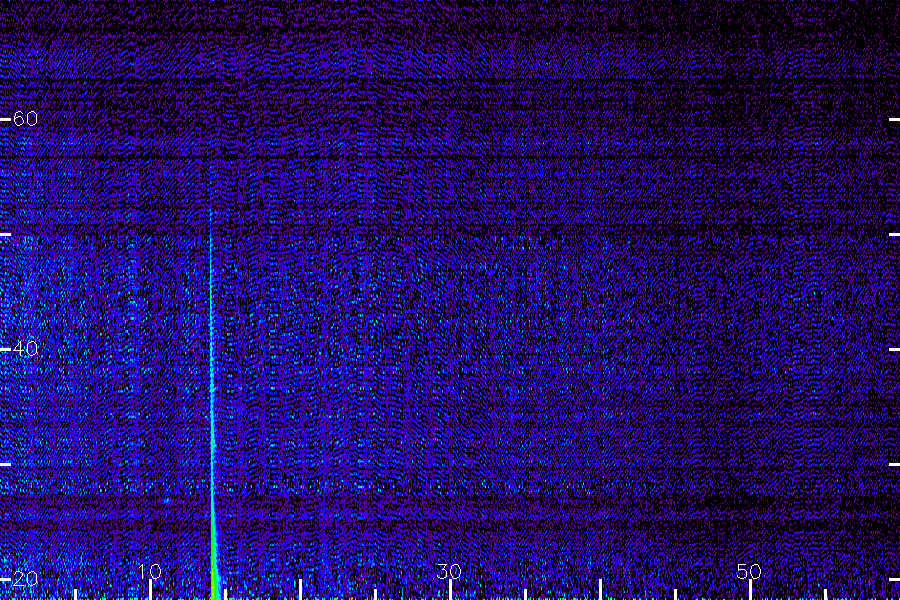The image size is (900, 600).
Task: Click the "50" horizontal axis label
Action: pos(749,571)
